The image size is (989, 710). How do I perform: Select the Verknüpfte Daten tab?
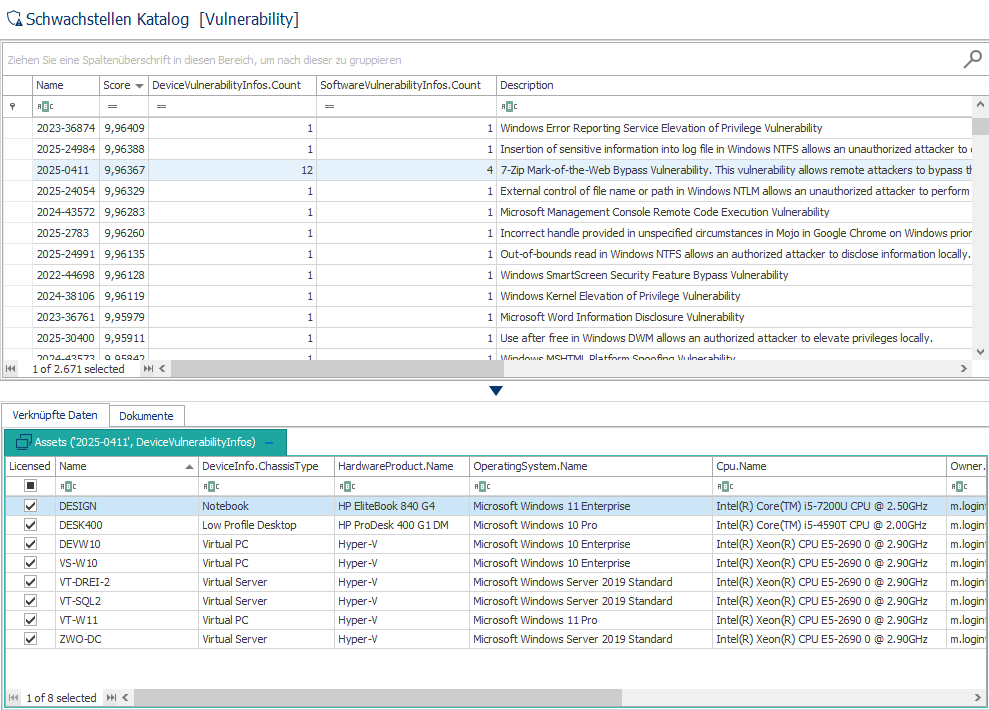pyautogui.click(x=55, y=416)
